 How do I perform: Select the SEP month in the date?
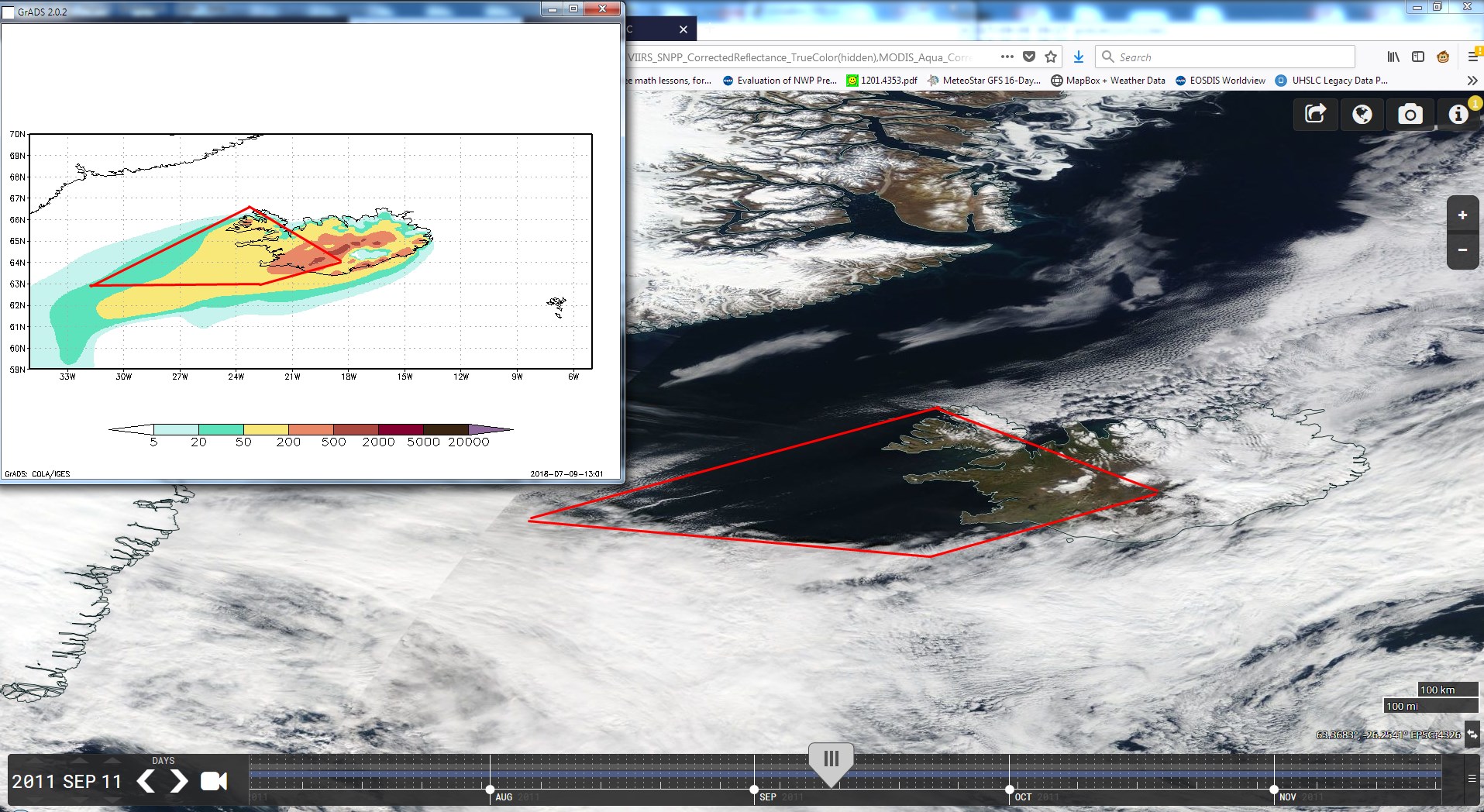80,781
